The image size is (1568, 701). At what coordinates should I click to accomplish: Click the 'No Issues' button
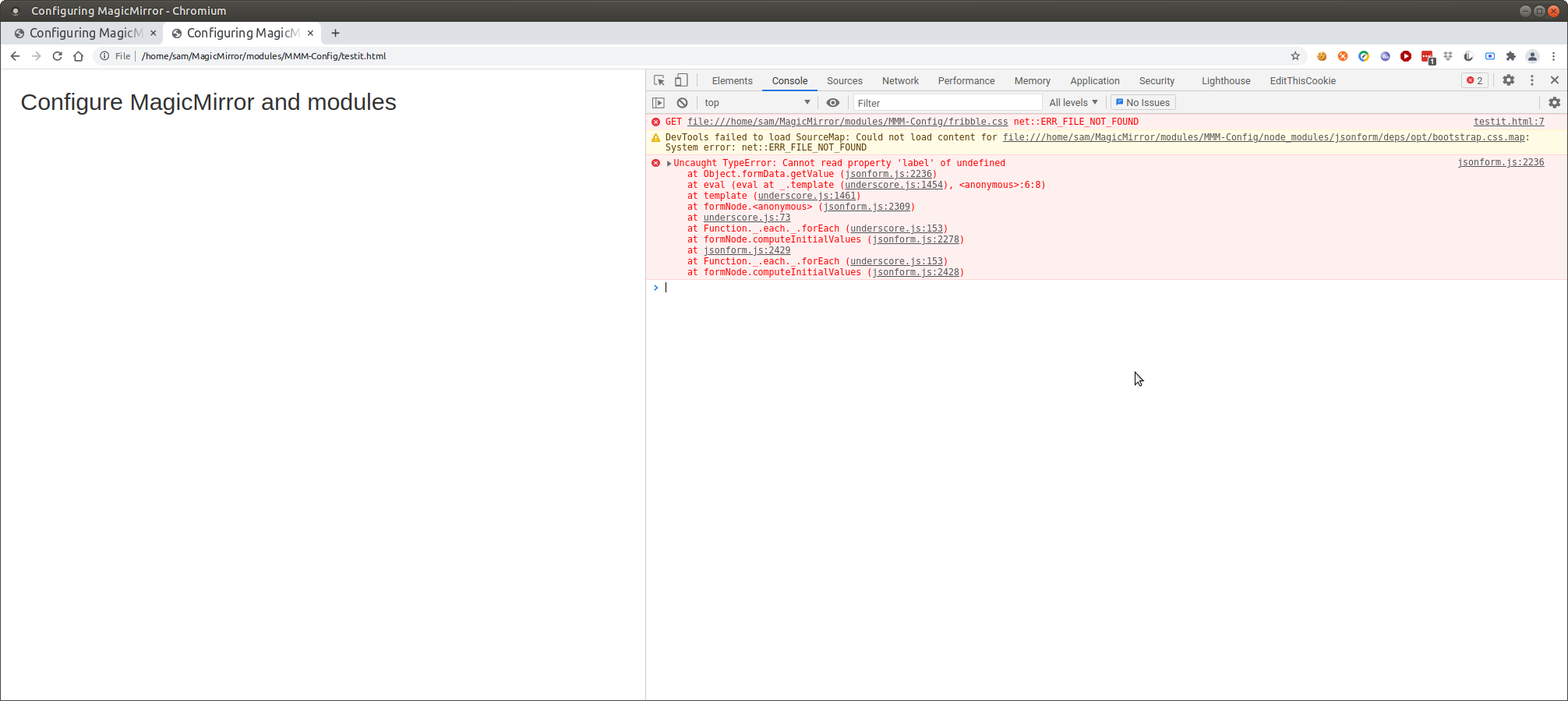coord(1143,103)
